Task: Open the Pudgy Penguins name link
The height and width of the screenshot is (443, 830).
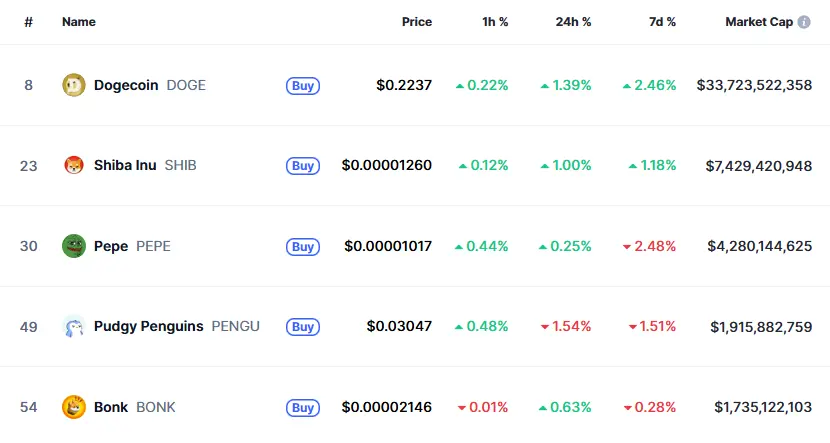Action: (149, 326)
